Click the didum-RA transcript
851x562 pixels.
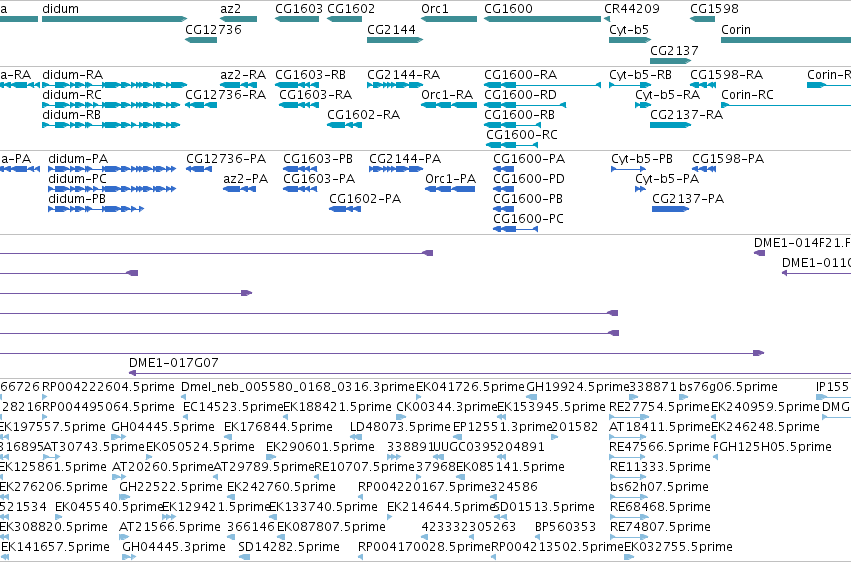tap(115, 85)
